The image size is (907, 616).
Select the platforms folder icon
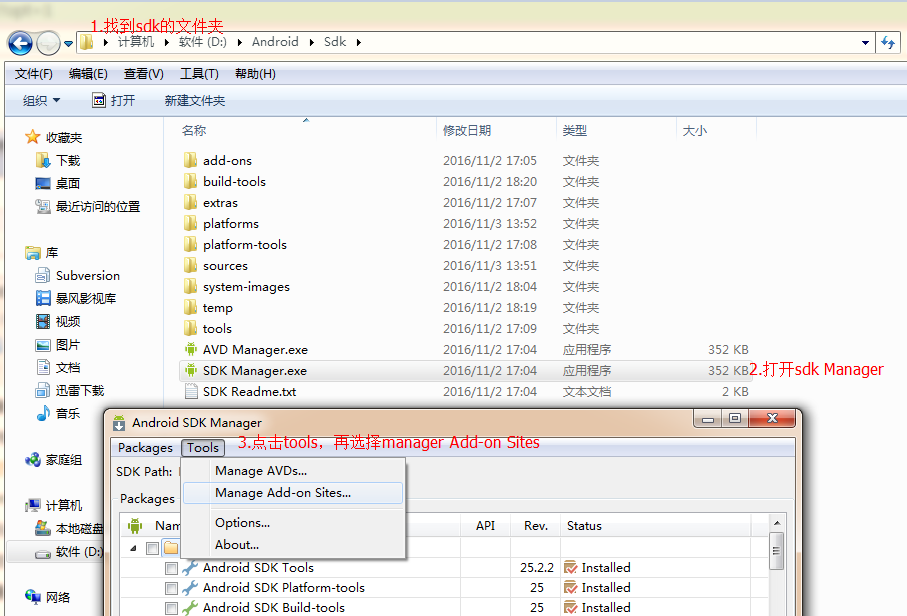190,223
